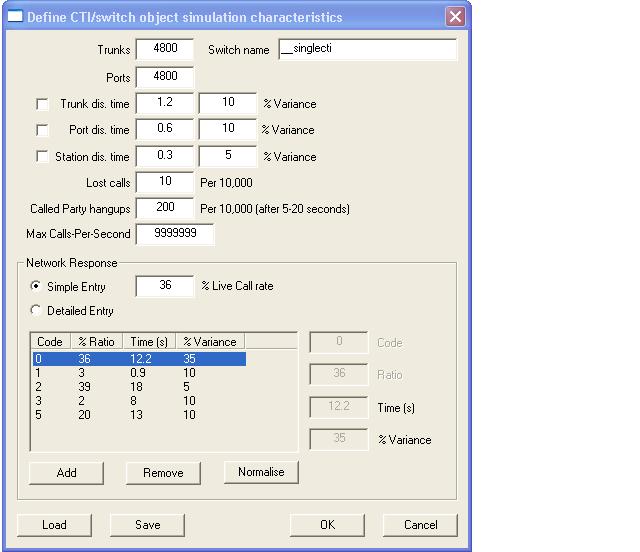Edit the Trunk dis. time variance field
This screenshot has width=640, height=552.
pos(228,103)
